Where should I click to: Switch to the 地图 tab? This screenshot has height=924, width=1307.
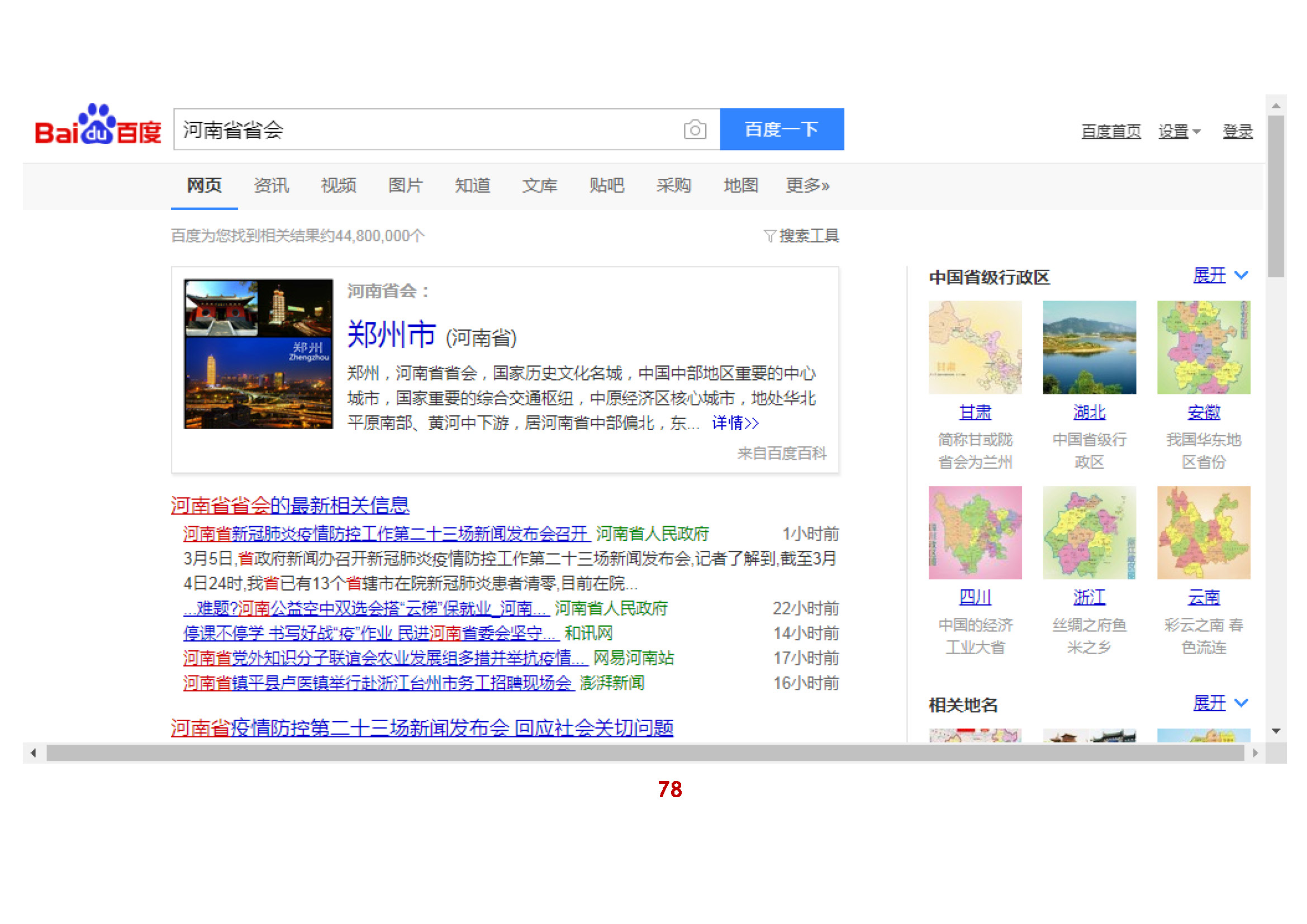click(740, 185)
